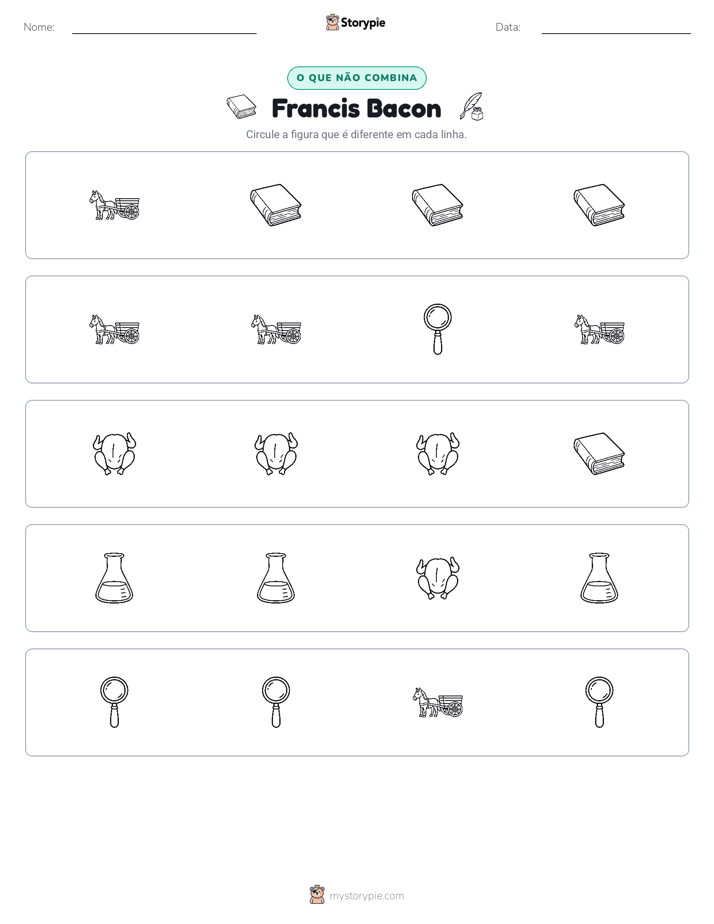Click the book icon left of the title
The width and height of the screenshot is (714, 924).
[x=242, y=107]
